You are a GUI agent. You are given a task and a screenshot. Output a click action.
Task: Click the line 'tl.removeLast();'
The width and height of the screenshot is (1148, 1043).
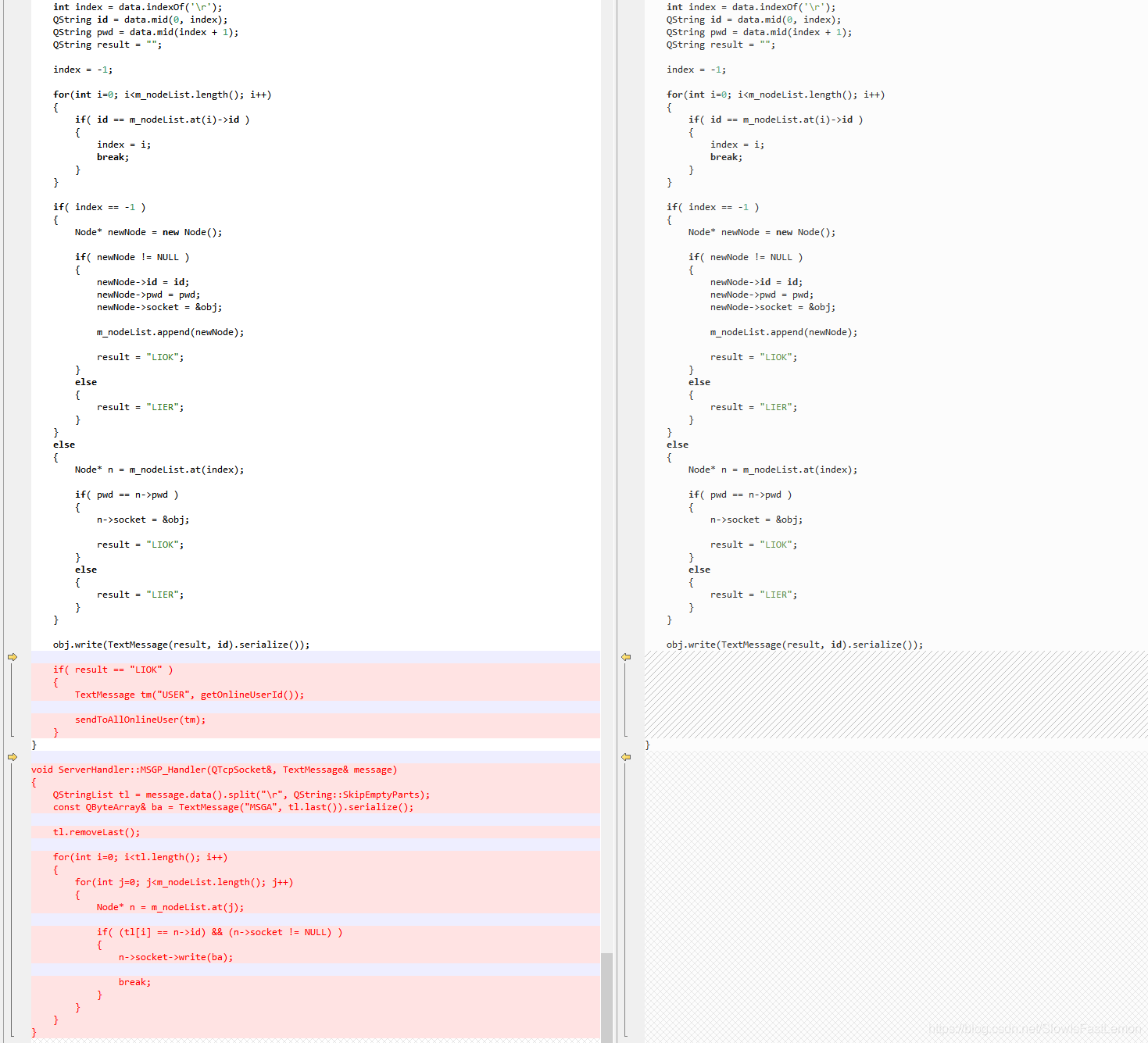97,832
